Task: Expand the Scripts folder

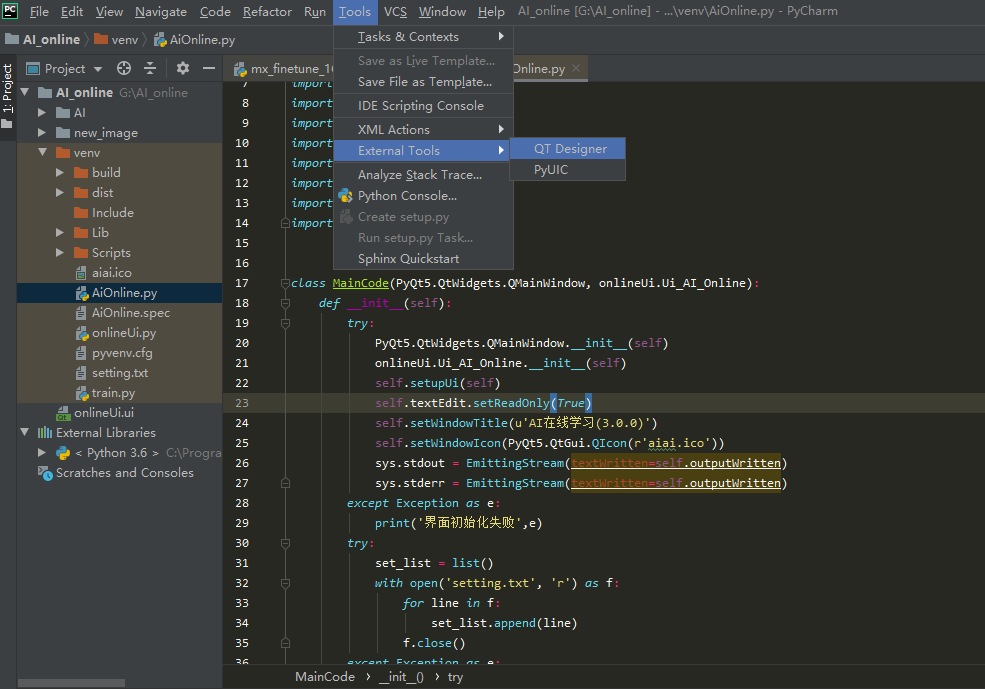Action: 60,252
